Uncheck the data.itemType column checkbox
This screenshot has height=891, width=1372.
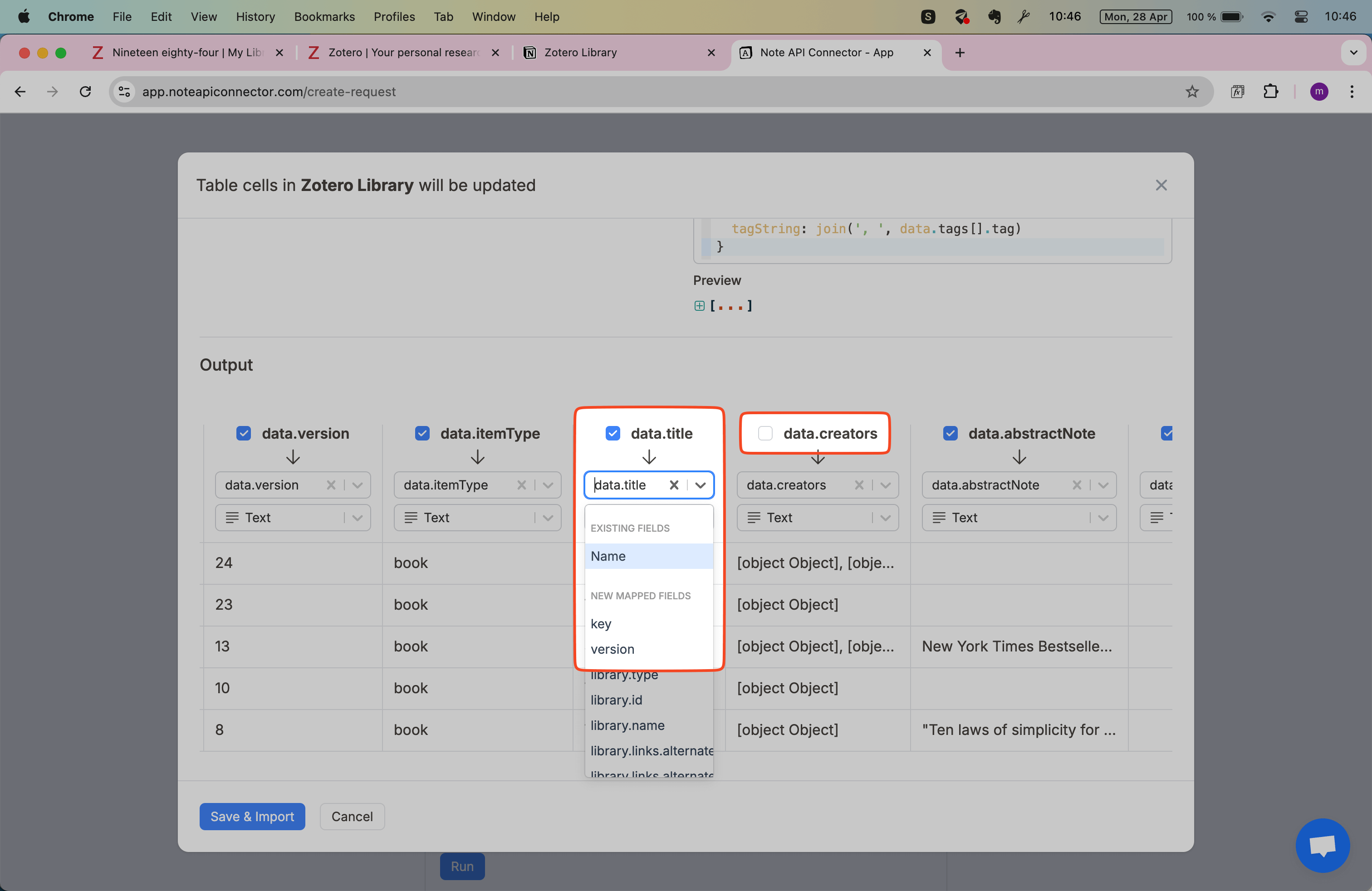(422, 433)
